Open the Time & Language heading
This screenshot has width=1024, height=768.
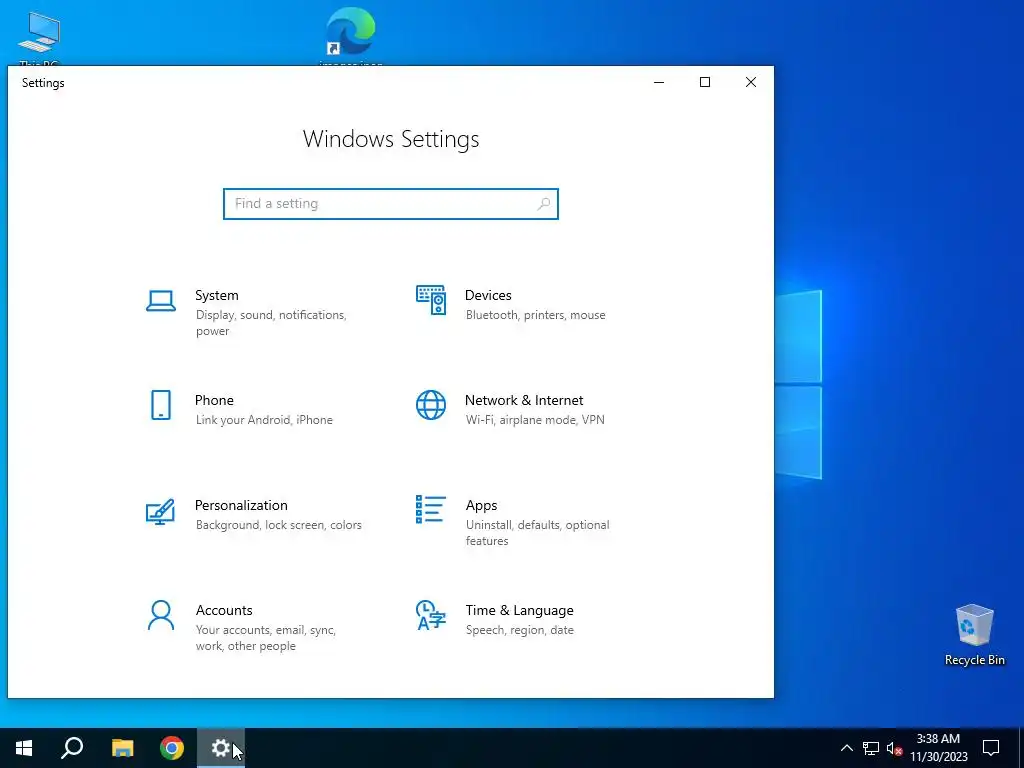pos(519,610)
